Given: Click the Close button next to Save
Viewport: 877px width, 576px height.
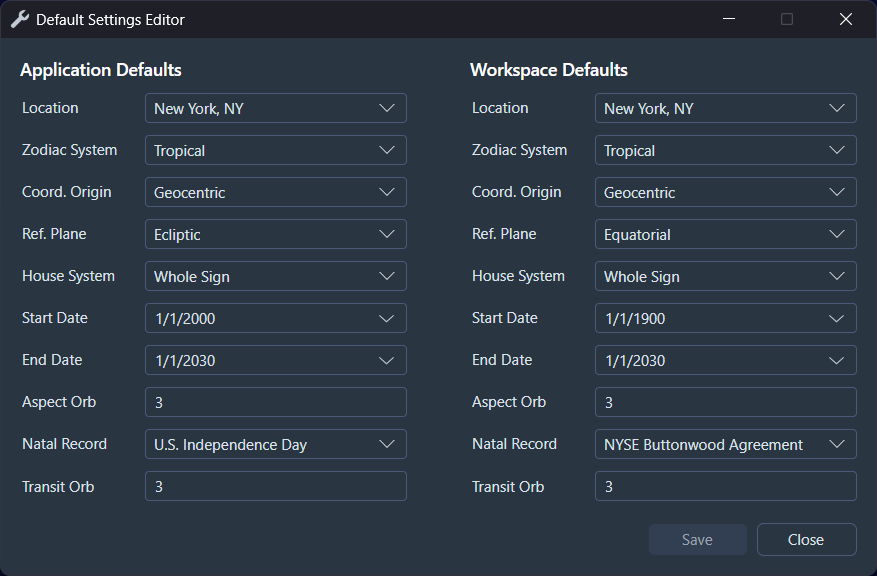Looking at the screenshot, I should (806, 539).
